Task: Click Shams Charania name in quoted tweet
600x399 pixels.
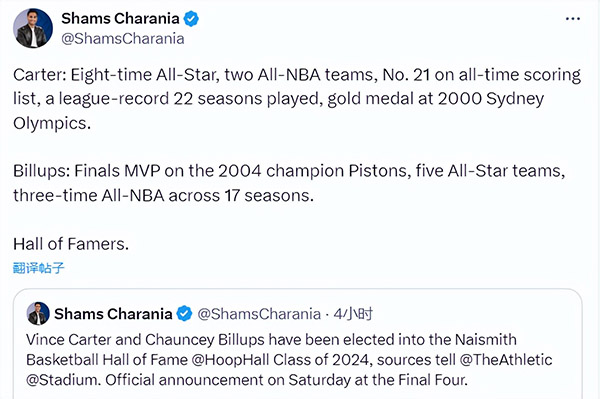Action: pos(113,314)
